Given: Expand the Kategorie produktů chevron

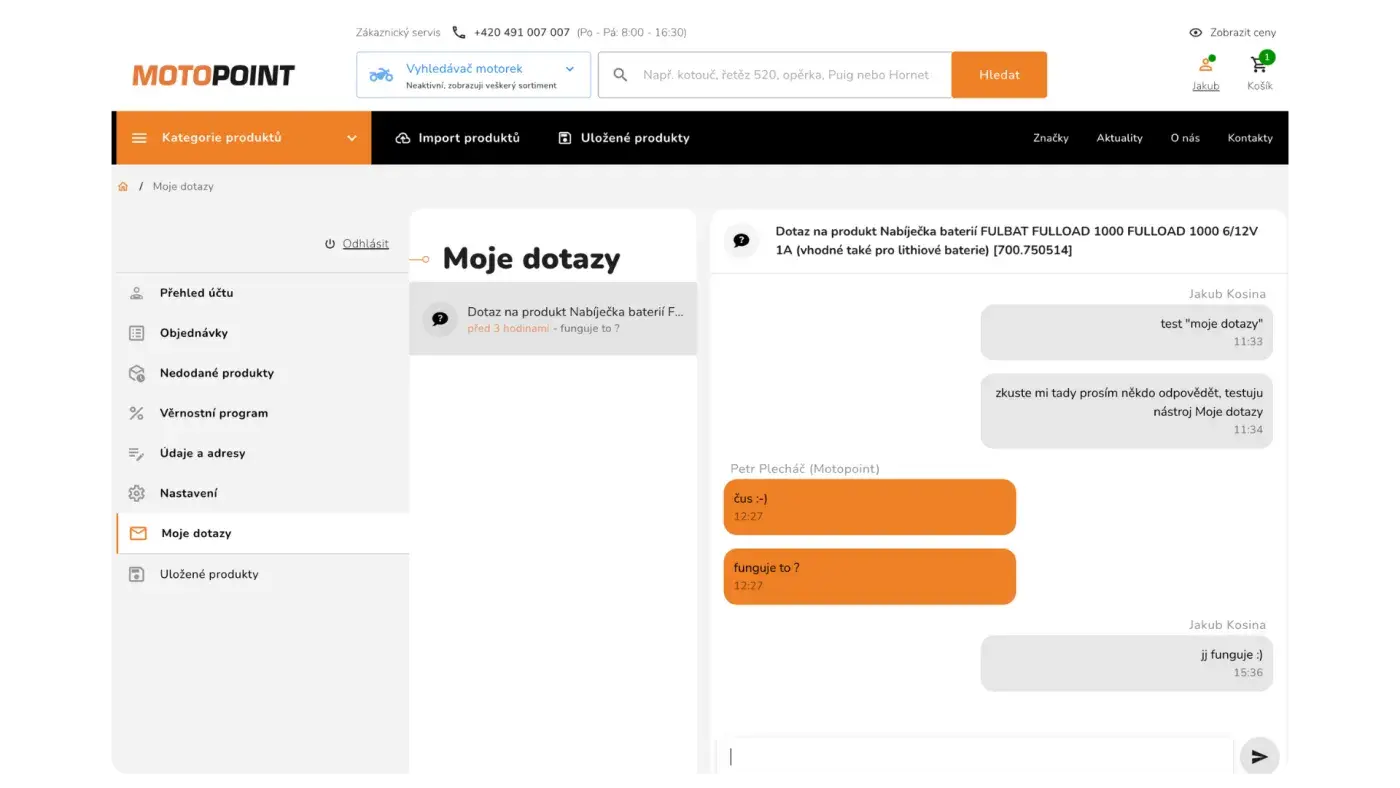Looking at the screenshot, I should click(x=352, y=138).
